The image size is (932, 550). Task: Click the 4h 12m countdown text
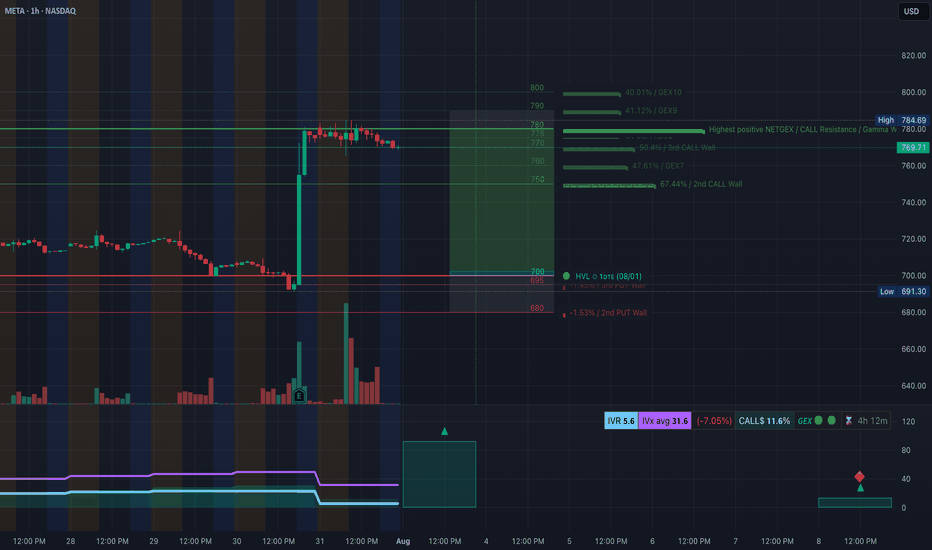click(873, 420)
